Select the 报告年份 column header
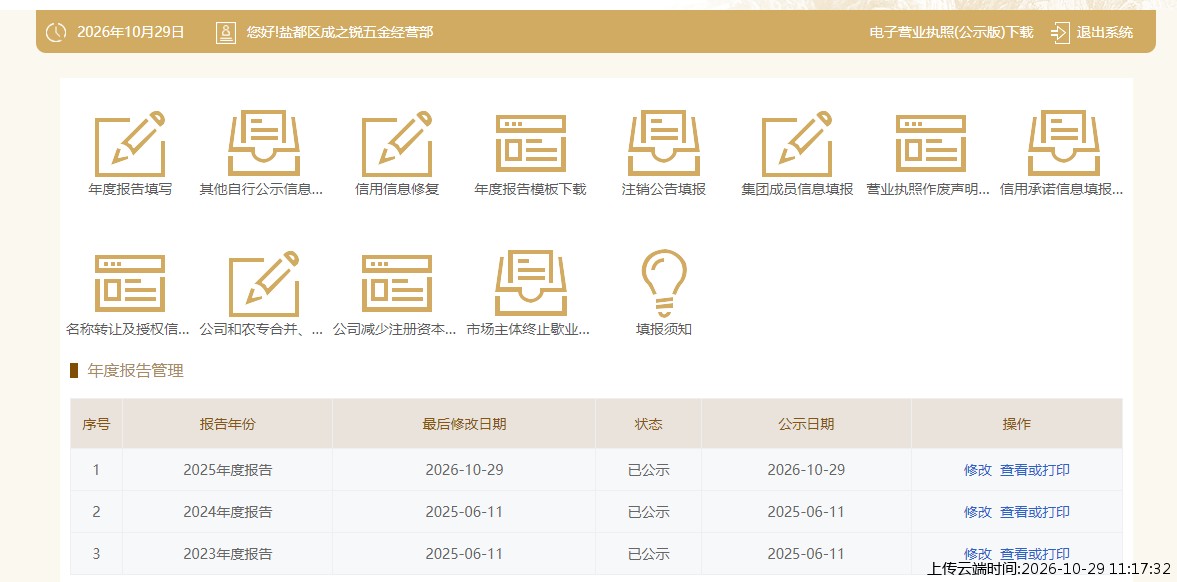 [227, 424]
